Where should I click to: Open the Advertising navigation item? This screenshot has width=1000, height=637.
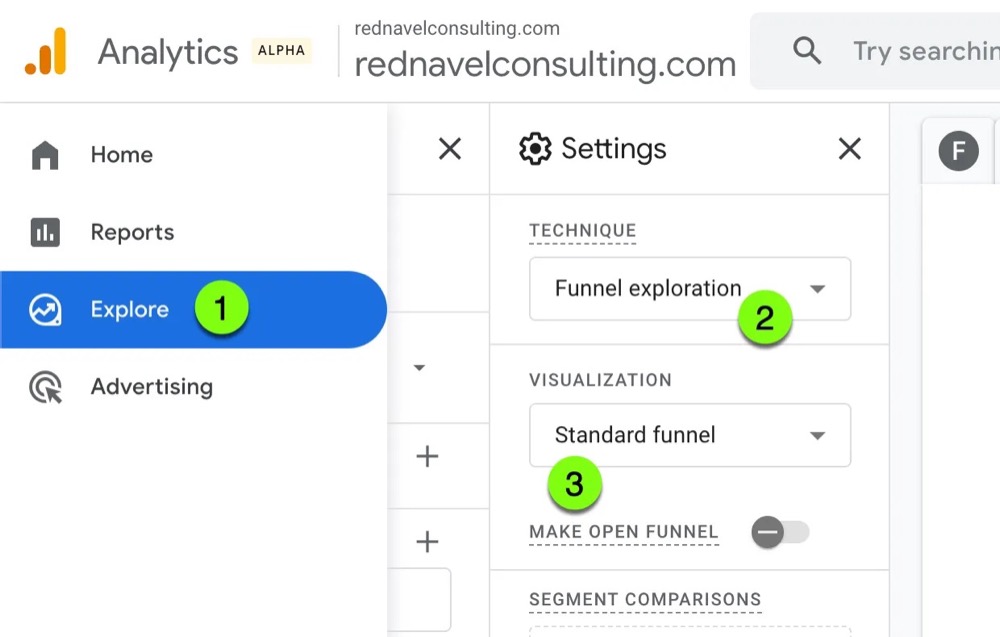[x=191, y=387]
